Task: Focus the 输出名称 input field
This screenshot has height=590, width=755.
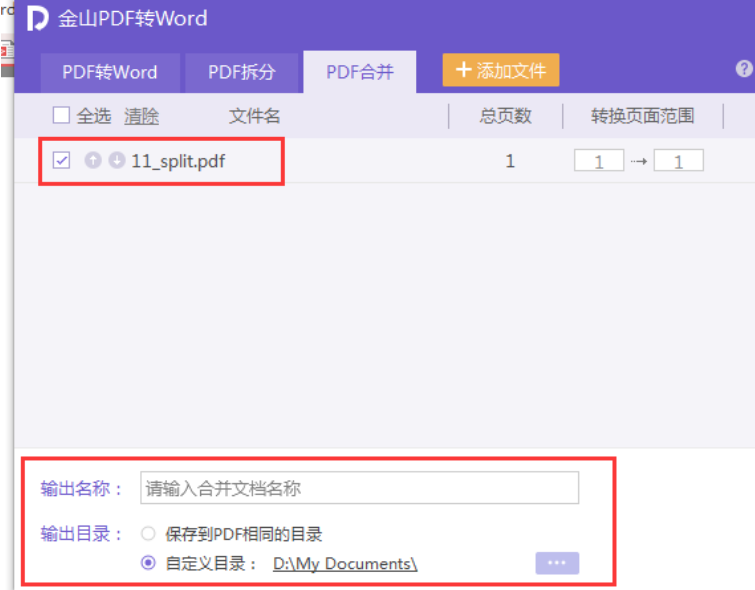Action: (x=360, y=488)
